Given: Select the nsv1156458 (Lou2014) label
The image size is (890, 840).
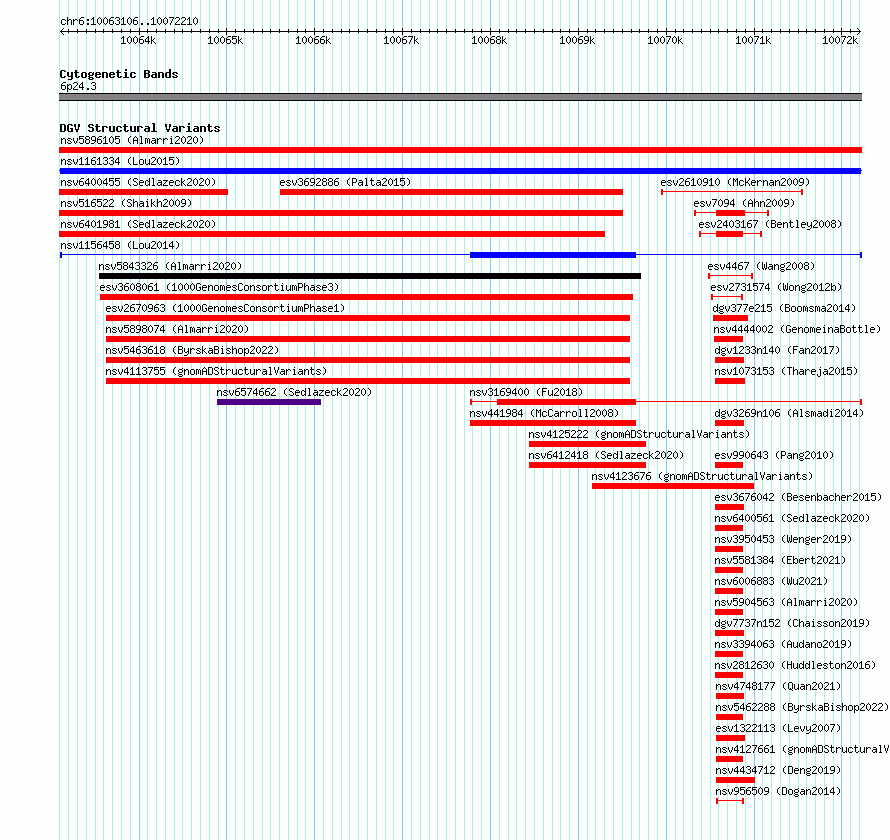Looking at the screenshot, I should [120, 245].
